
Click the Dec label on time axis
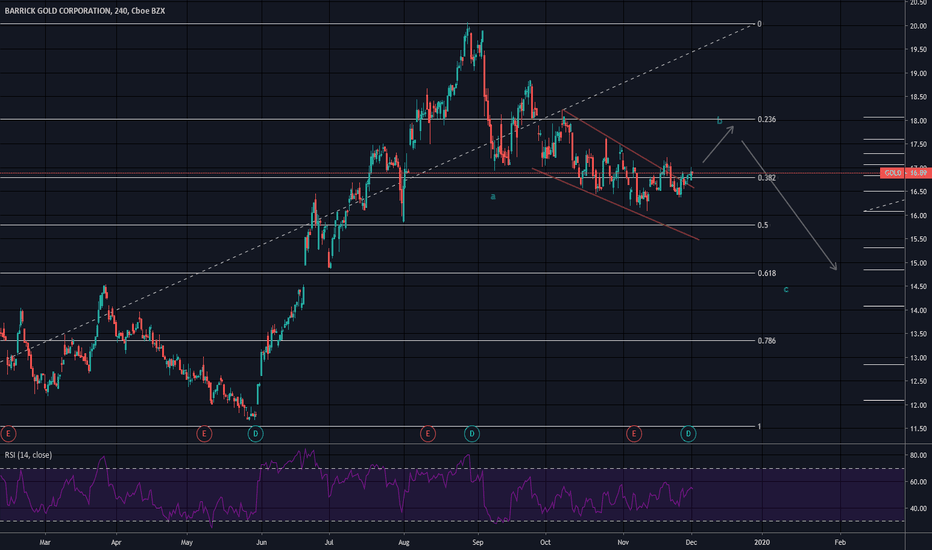pos(691,542)
